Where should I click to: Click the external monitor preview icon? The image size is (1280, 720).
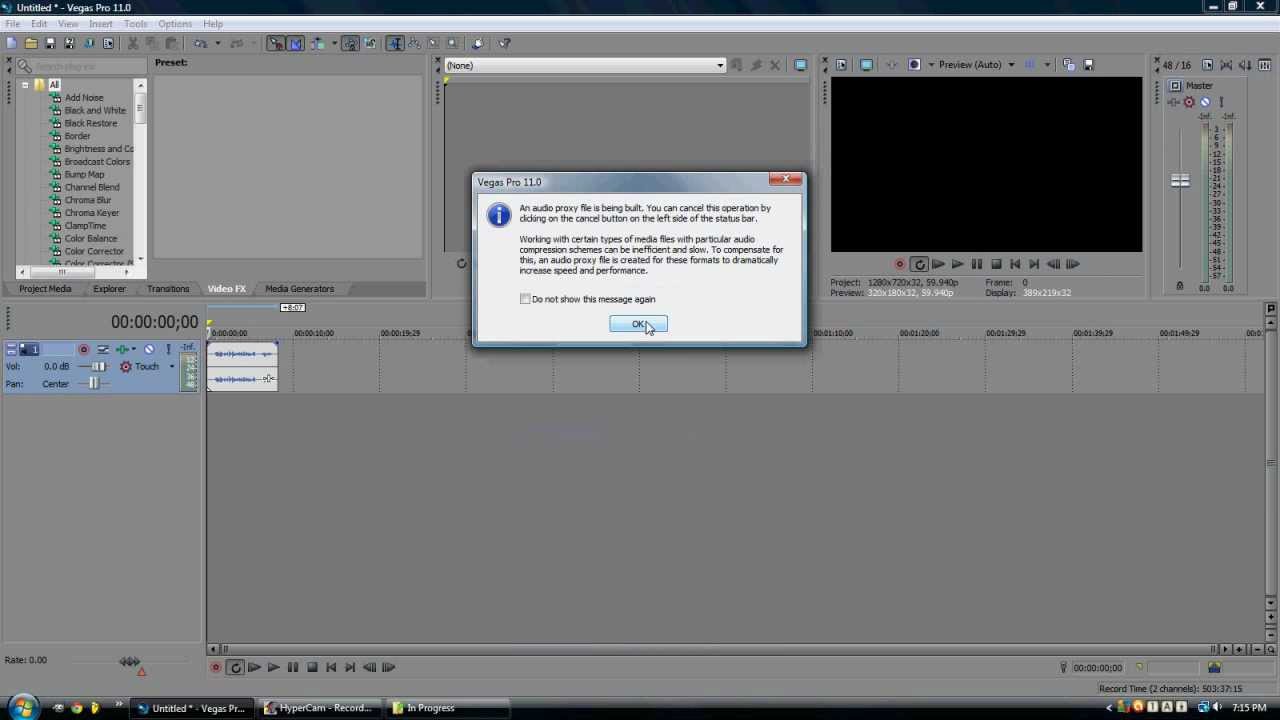tap(867, 65)
